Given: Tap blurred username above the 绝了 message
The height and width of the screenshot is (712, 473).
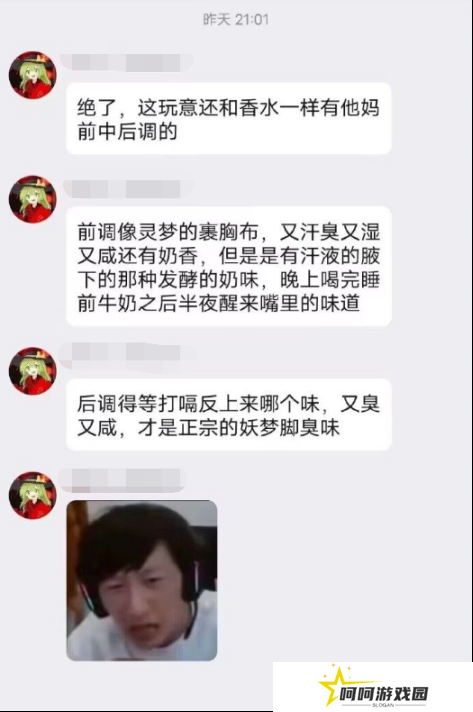Looking at the screenshot, I should pos(126,63).
